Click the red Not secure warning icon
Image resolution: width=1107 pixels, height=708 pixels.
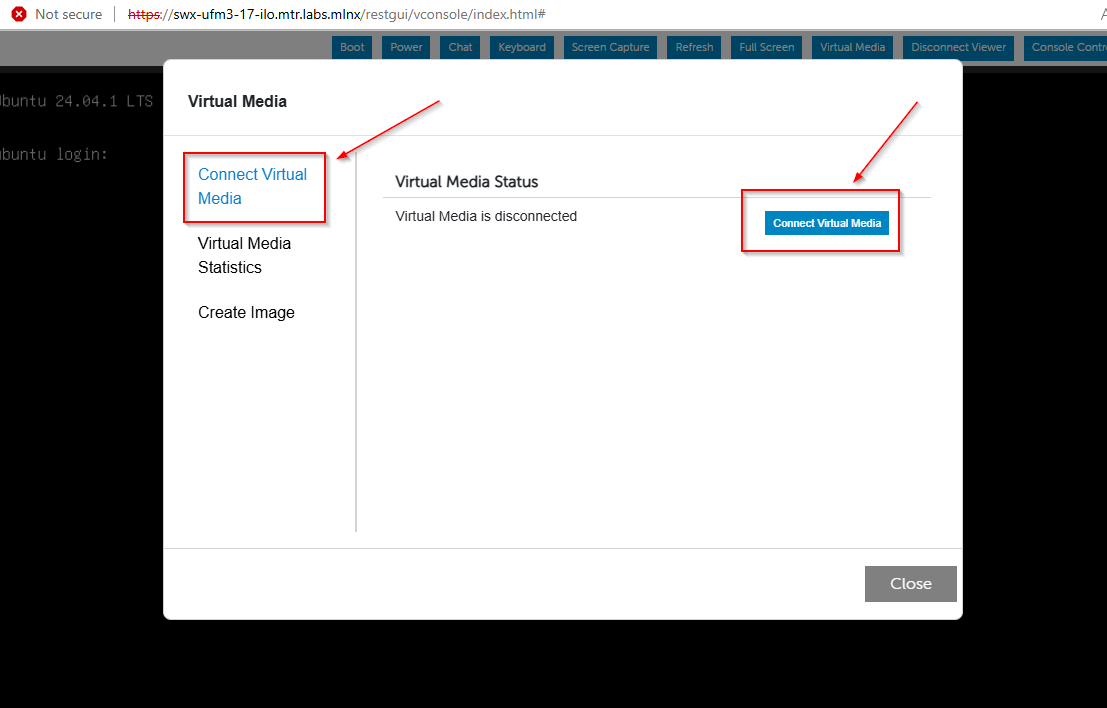18,14
